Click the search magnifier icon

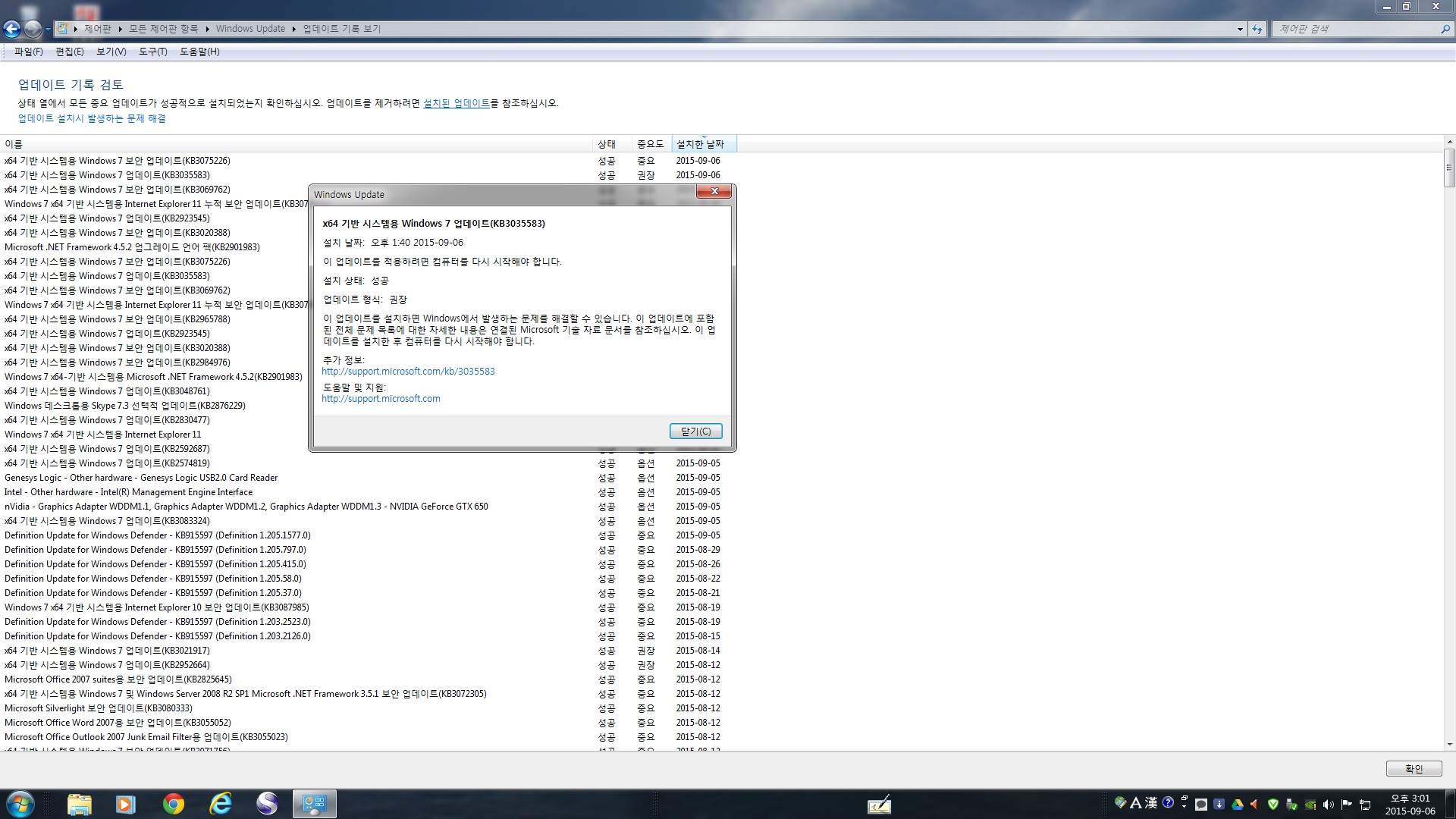[x=1445, y=29]
